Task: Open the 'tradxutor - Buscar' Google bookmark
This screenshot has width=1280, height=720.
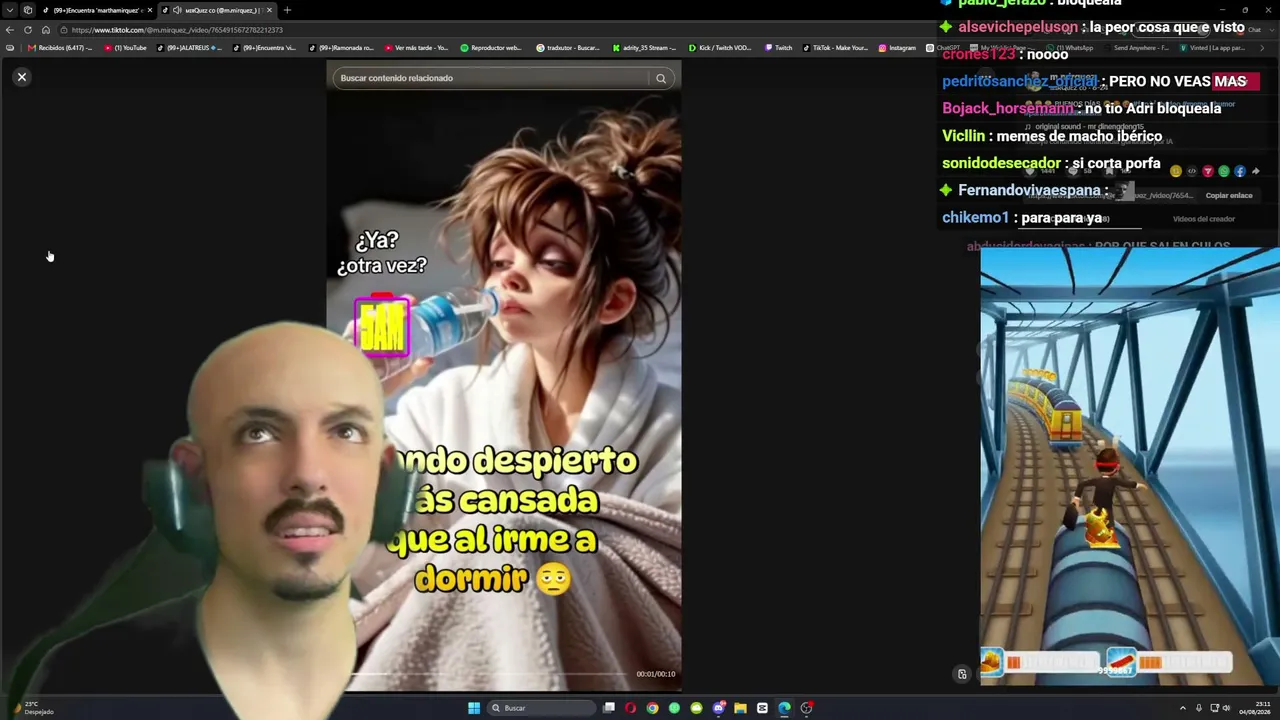Action: 568,48
